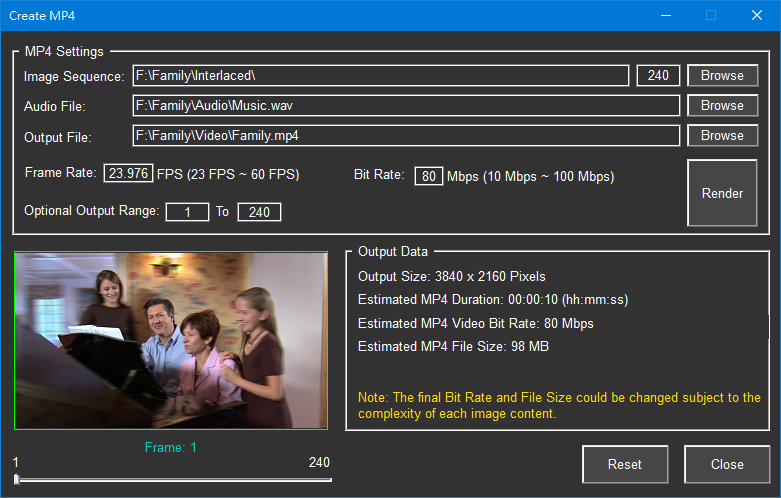The width and height of the screenshot is (781, 498).
Task: Focus the Image Sequence path field
Action: pyautogui.click(x=381, y=76)
